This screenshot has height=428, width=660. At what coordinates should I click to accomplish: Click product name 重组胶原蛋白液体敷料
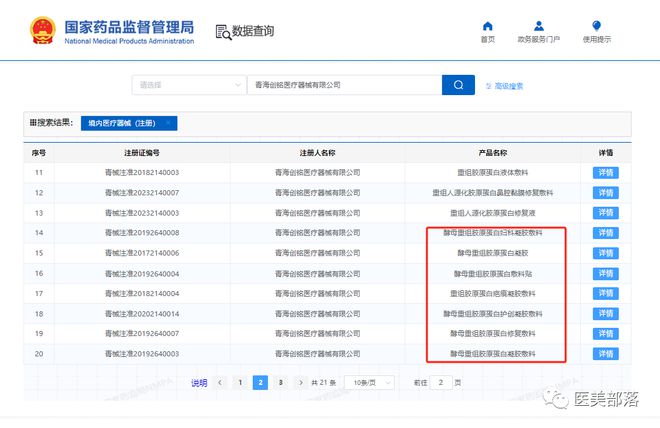coord(492,173)
